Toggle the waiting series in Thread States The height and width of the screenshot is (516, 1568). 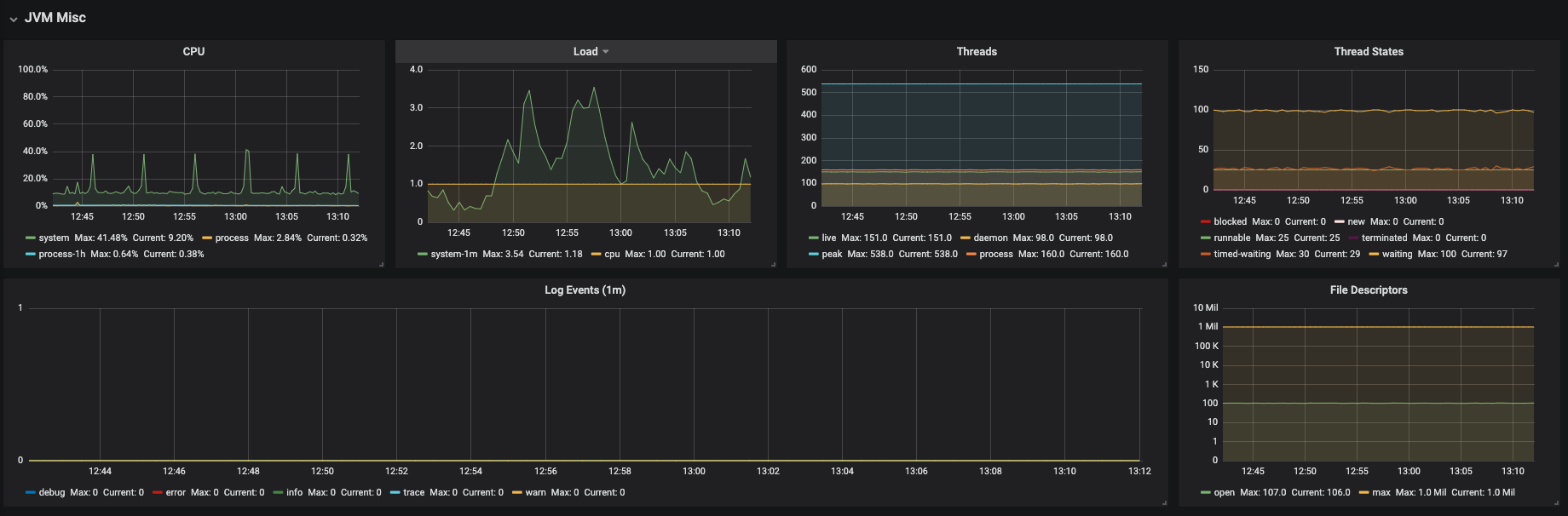pos(1397,255)
